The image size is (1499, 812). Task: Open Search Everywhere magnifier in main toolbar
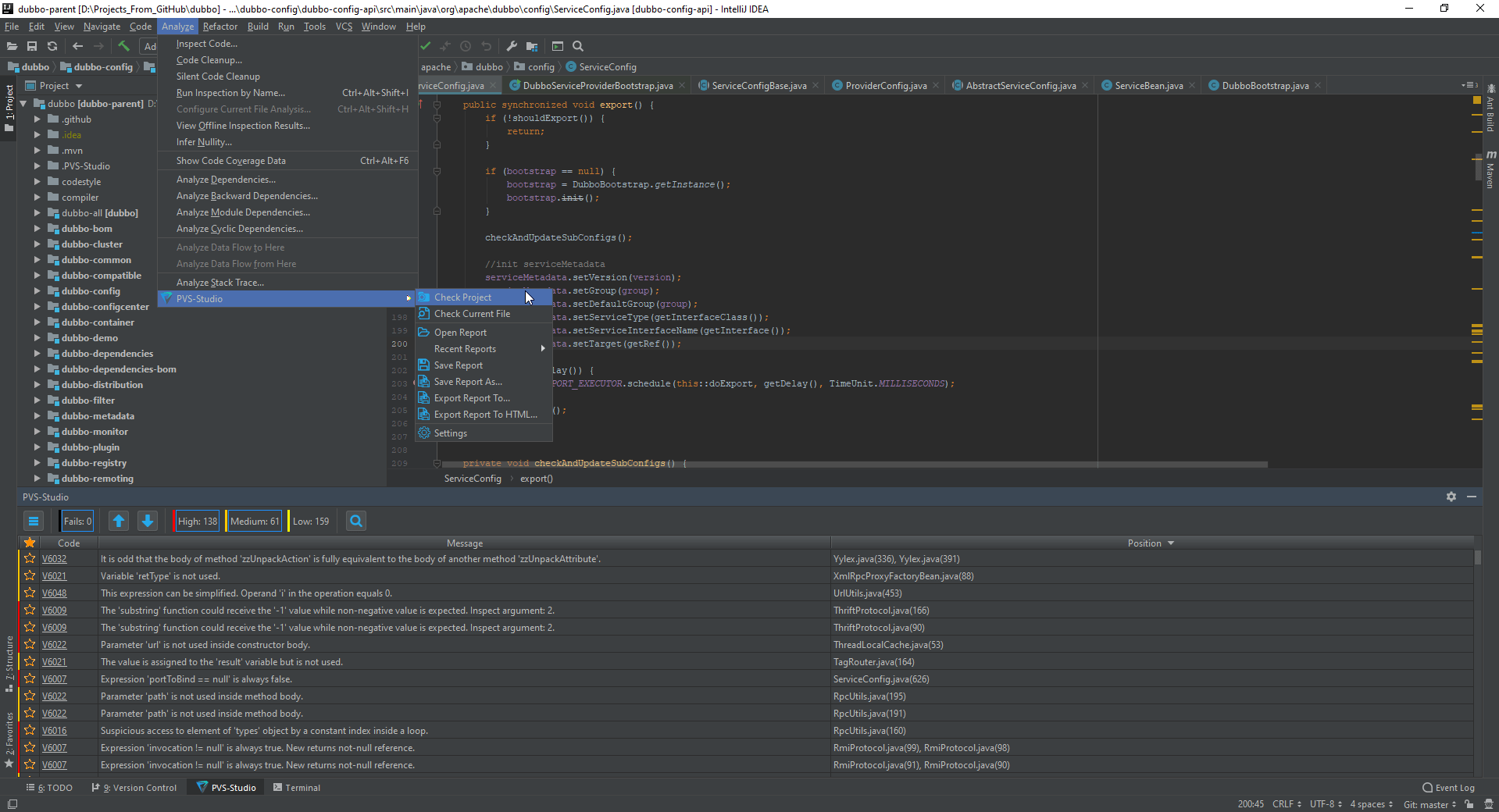point(578,46)
